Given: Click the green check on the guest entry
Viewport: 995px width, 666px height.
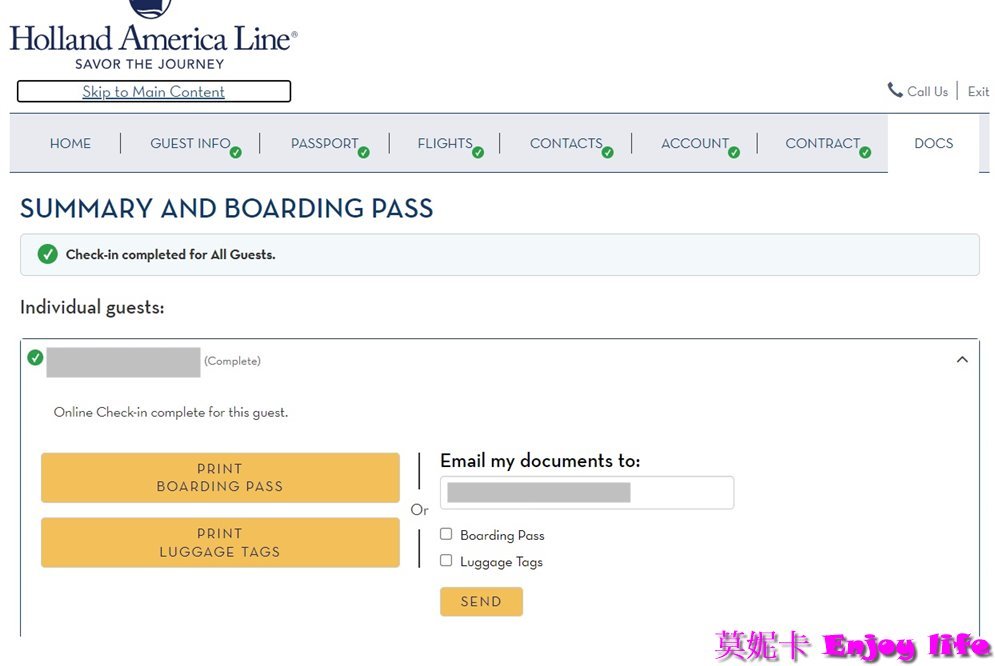Looking at the screenshot, I should pyautogui.click(x=35, y=356).
